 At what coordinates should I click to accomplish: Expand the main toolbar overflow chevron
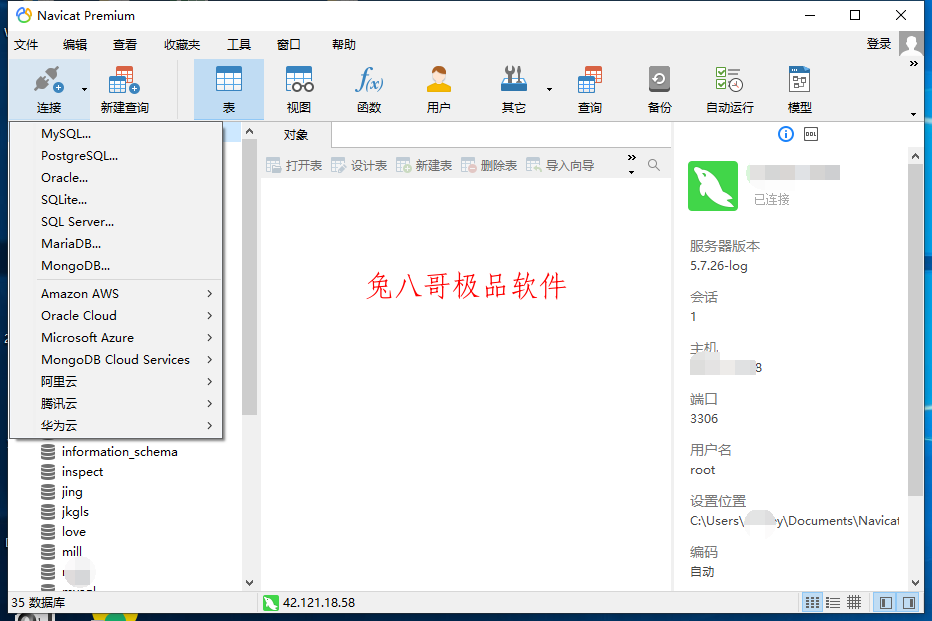click(x=914, y=64)
